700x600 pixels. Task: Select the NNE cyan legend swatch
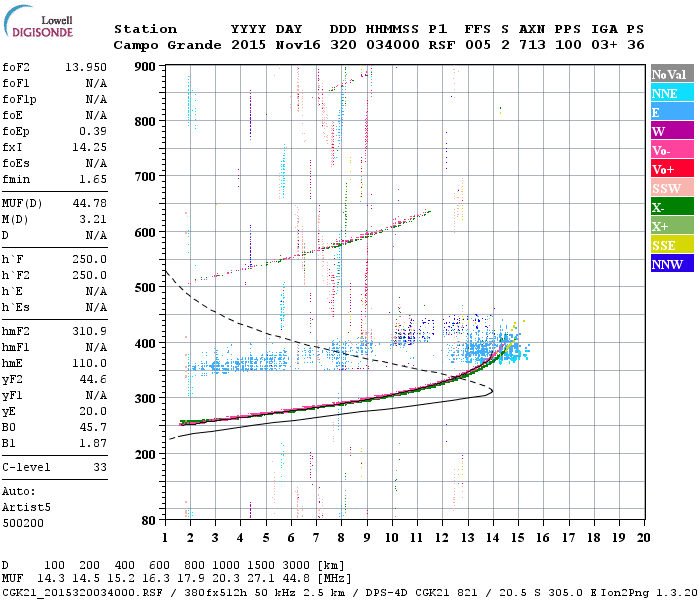point(672,93)
